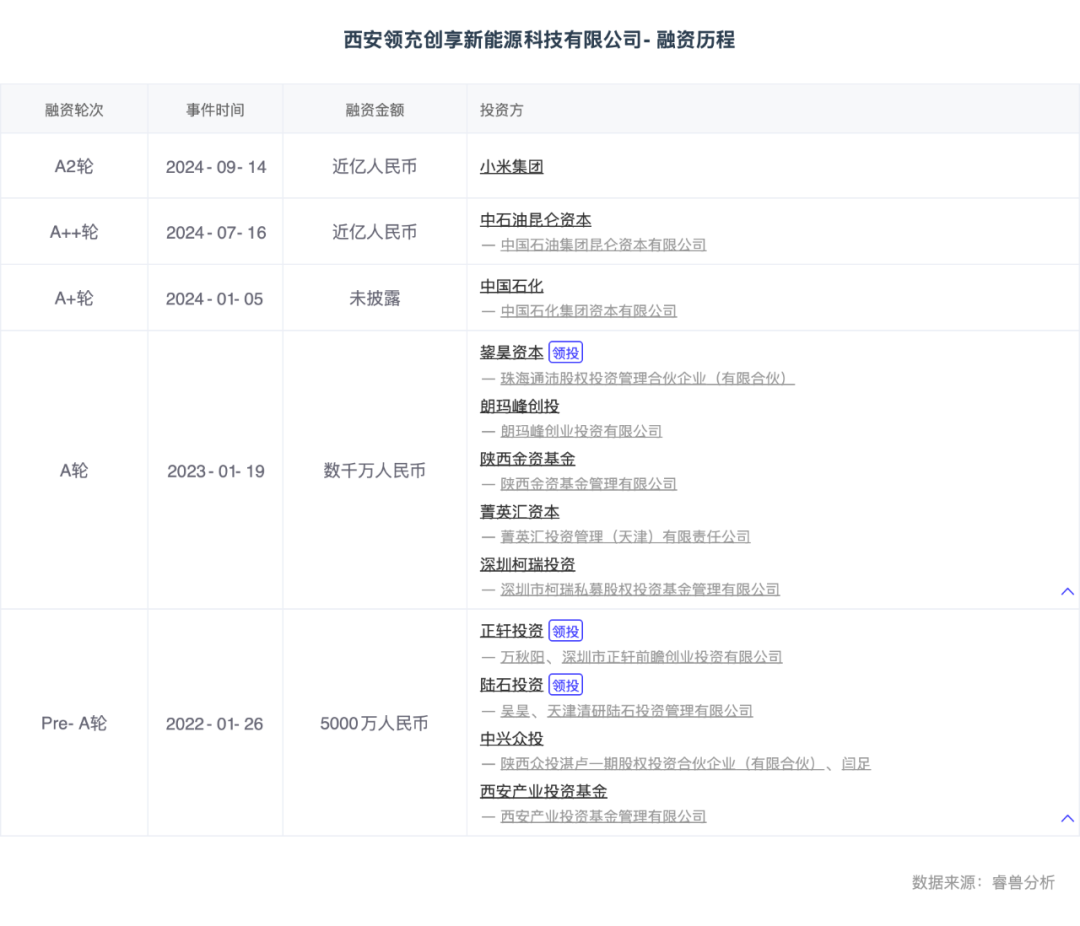Click the 事件时间 column header
The image size is (1080, 926).
click(216, 110)
